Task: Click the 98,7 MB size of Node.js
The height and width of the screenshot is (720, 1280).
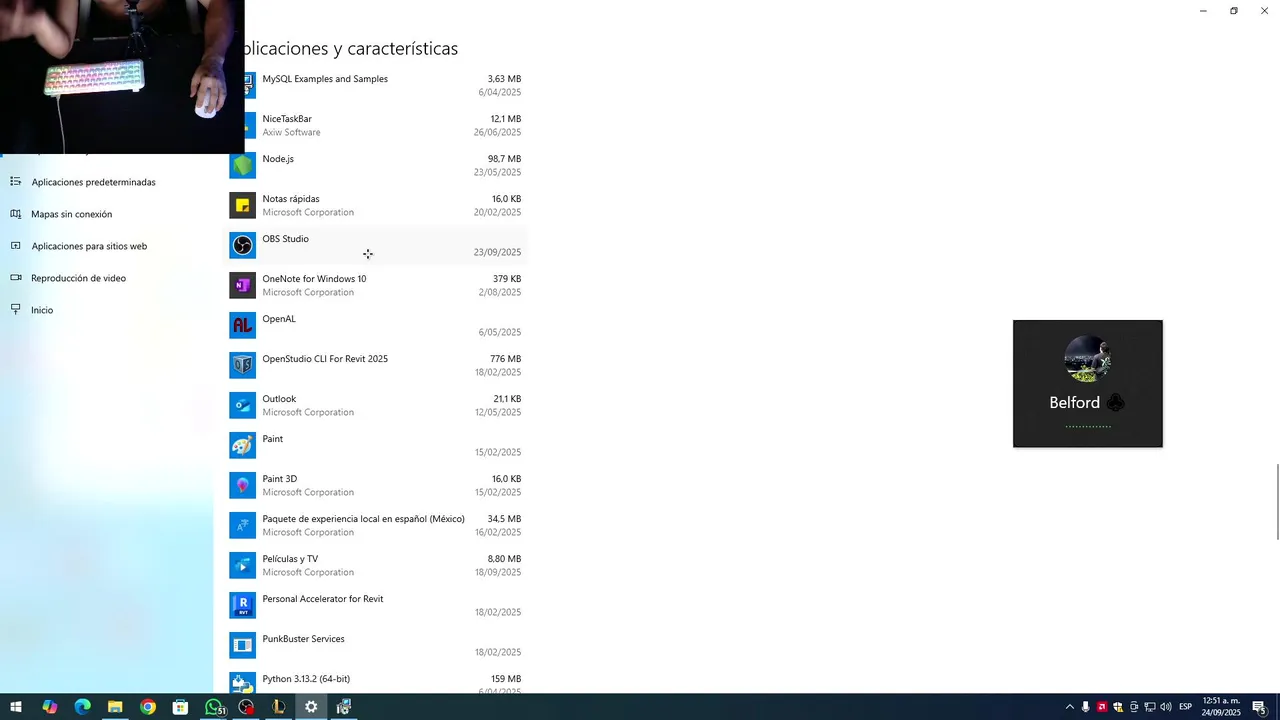Action: (504, 159)
